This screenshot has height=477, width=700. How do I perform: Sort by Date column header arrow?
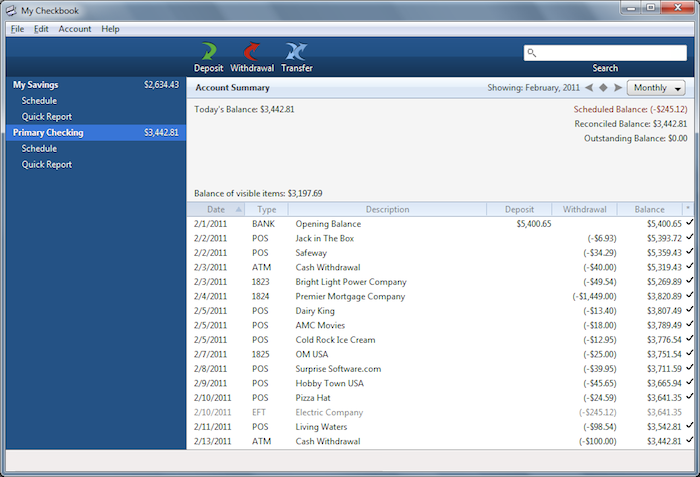point(238,209)
